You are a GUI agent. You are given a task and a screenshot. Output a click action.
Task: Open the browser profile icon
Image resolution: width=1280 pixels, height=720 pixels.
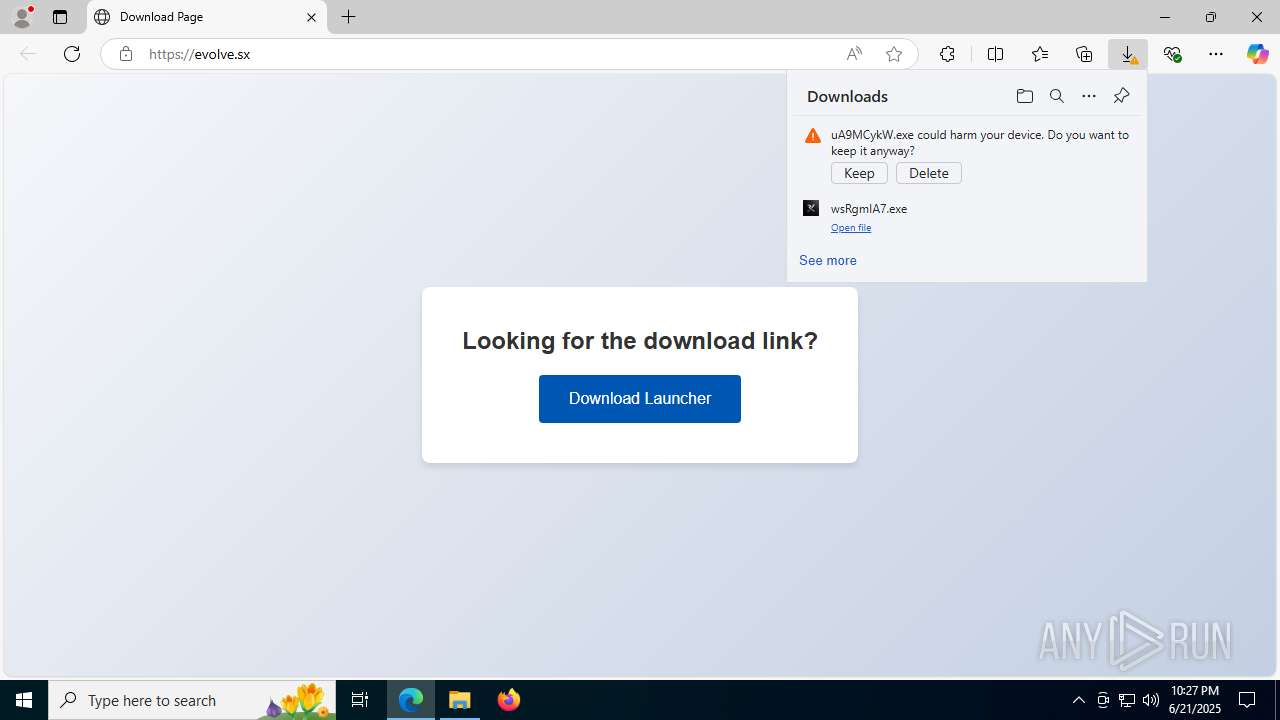pos(22,17)
